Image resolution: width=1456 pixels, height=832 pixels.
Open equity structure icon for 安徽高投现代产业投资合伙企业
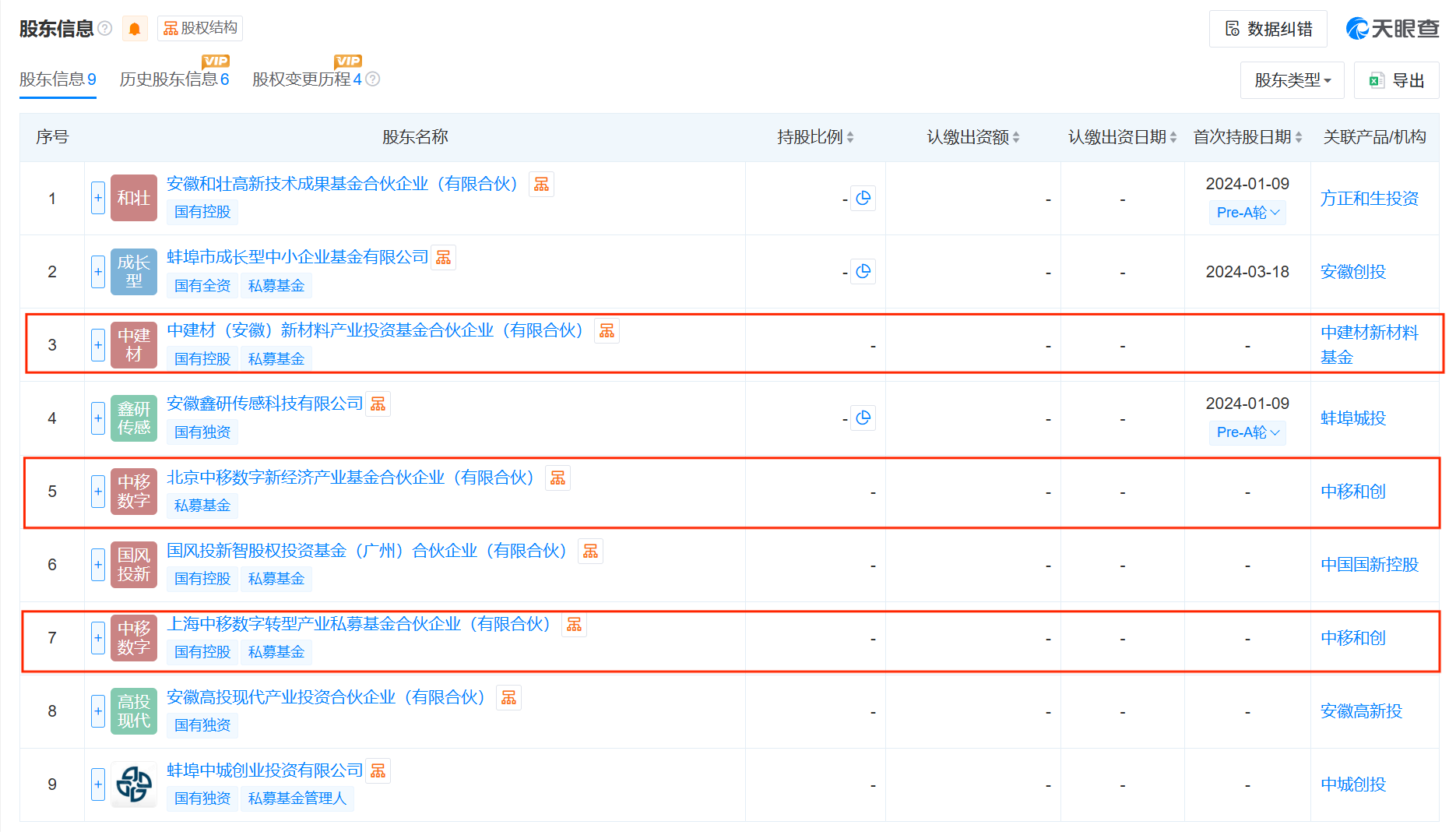tap(508, 697)
